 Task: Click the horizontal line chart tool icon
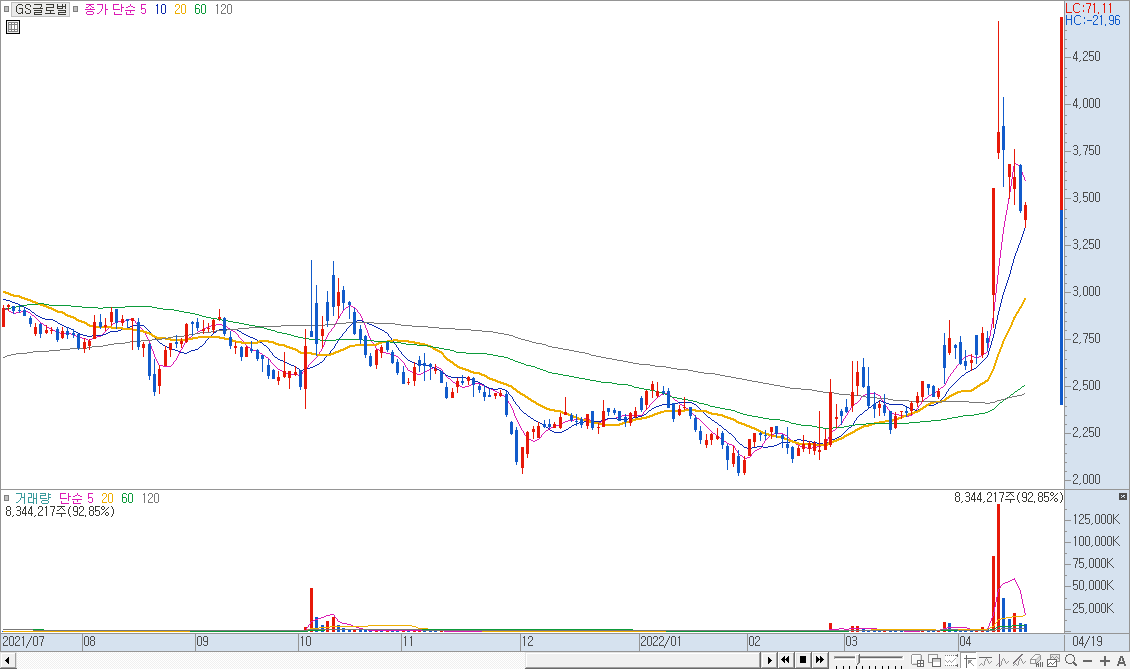[985, 660]
